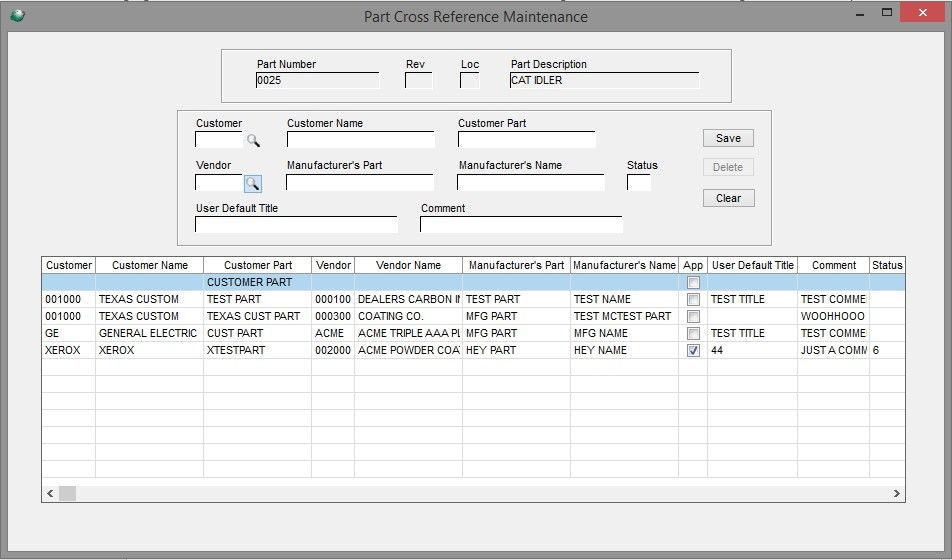The image size is (952, 560).
Task: Sort by Vendor column header
Action: (333, 265)
